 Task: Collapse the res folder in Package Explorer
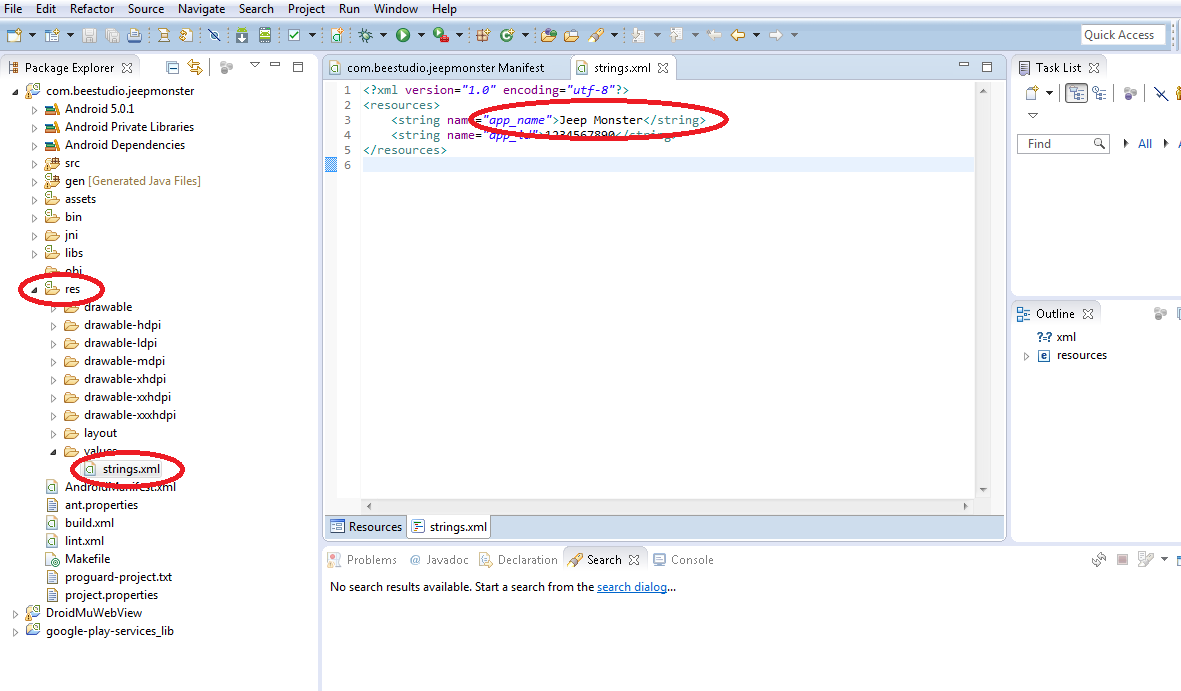pyautogui.click(x=36, y=288)
